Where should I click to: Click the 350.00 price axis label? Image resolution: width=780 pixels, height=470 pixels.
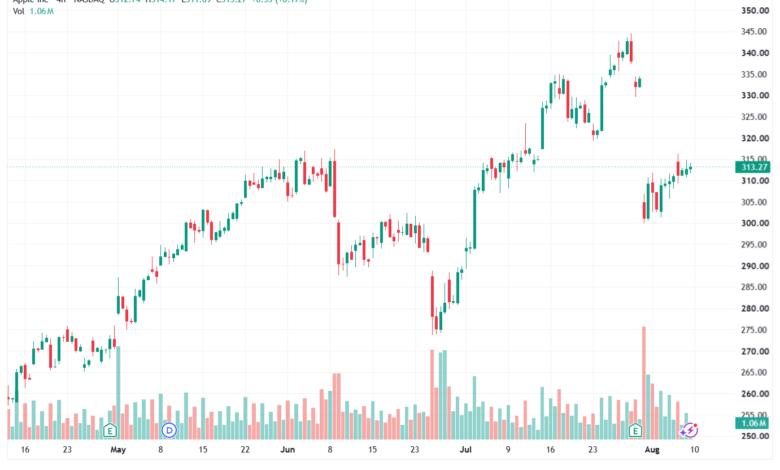click(x=755, y=10)
